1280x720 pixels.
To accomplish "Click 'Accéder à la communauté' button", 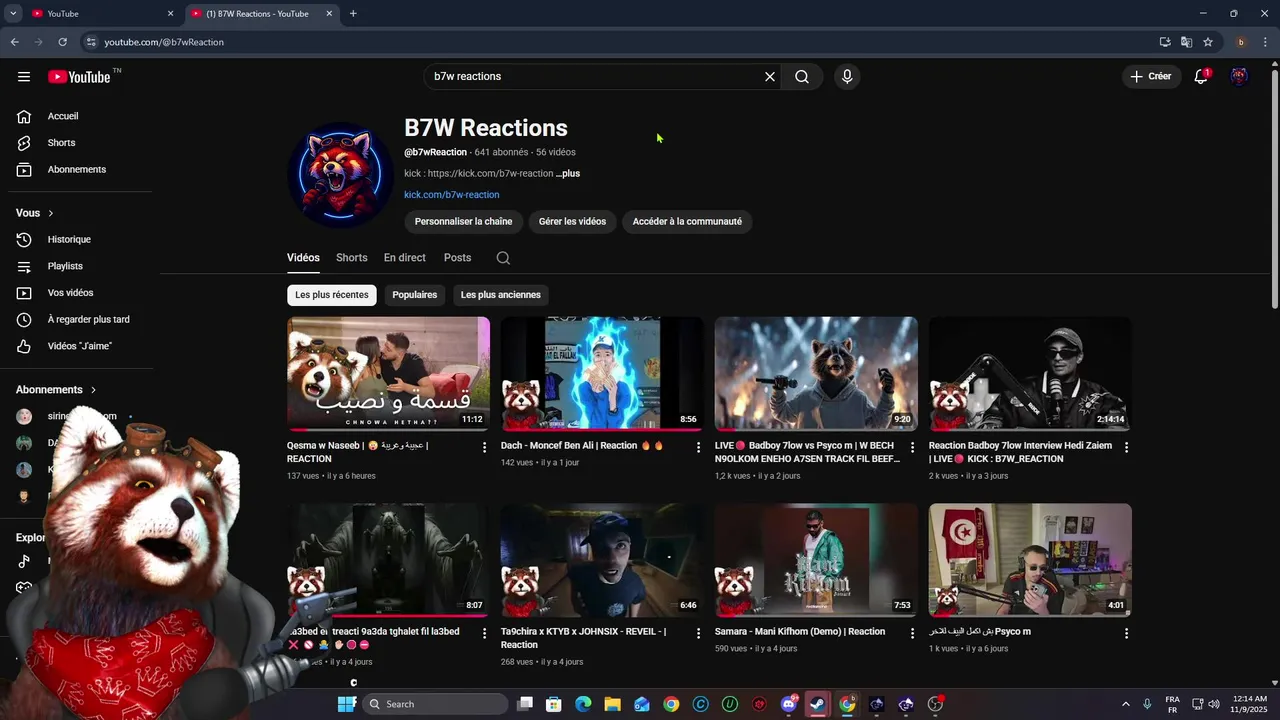I will tap(687, 222).
